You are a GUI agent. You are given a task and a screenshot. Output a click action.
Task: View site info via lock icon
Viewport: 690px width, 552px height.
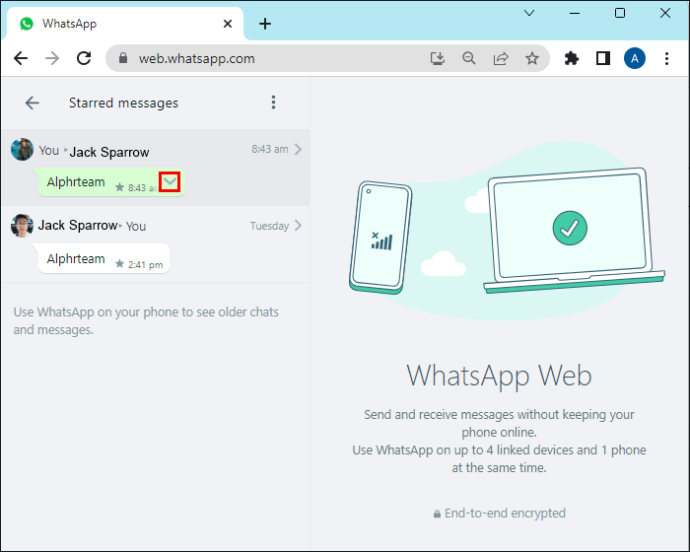[x=123, y=58]
